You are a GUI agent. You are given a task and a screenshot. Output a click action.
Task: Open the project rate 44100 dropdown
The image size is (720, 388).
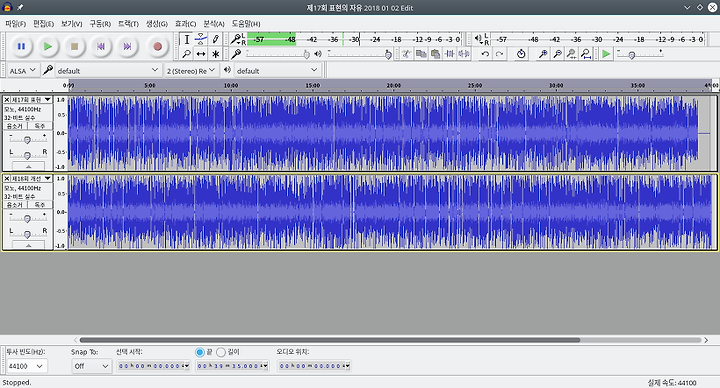(x=26, y=366)
